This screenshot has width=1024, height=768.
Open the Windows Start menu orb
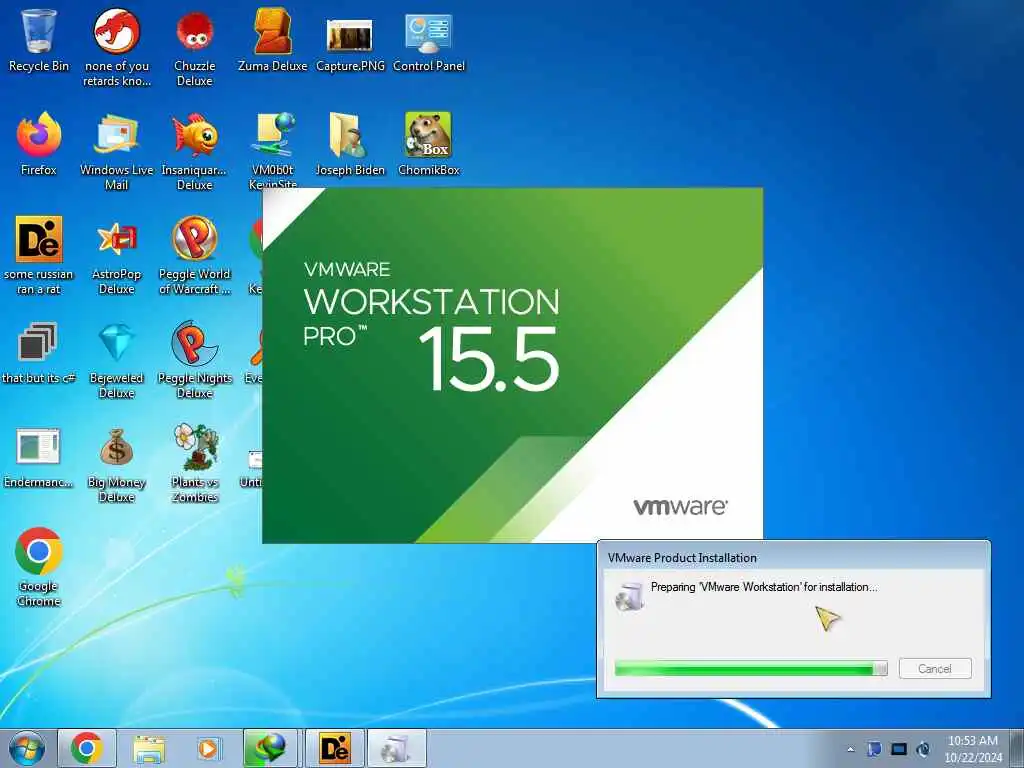click(27, 748)
